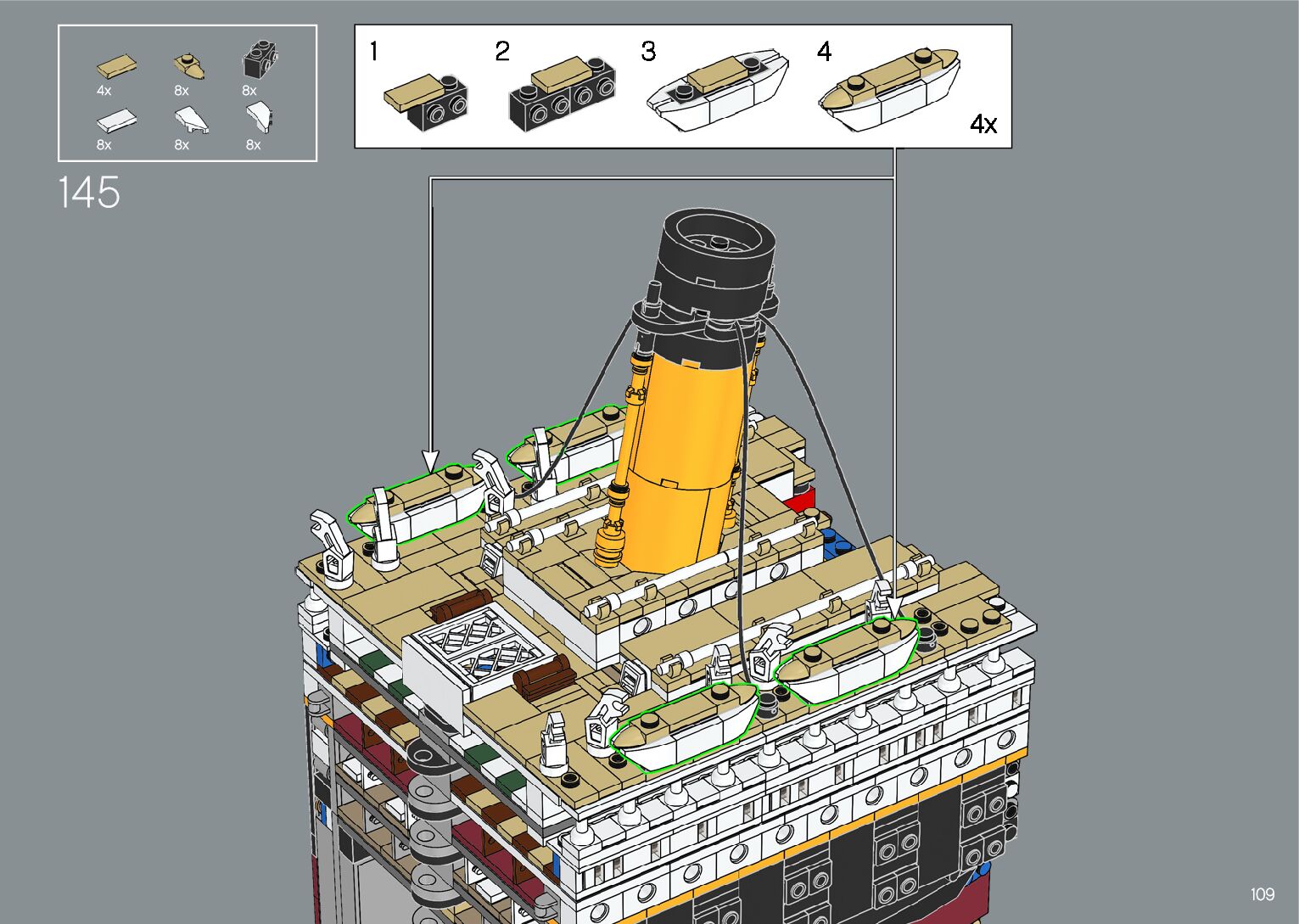This screenshot has height=924, width=1299.
Task: Click the step number 145
Action: tap(89, 193)
